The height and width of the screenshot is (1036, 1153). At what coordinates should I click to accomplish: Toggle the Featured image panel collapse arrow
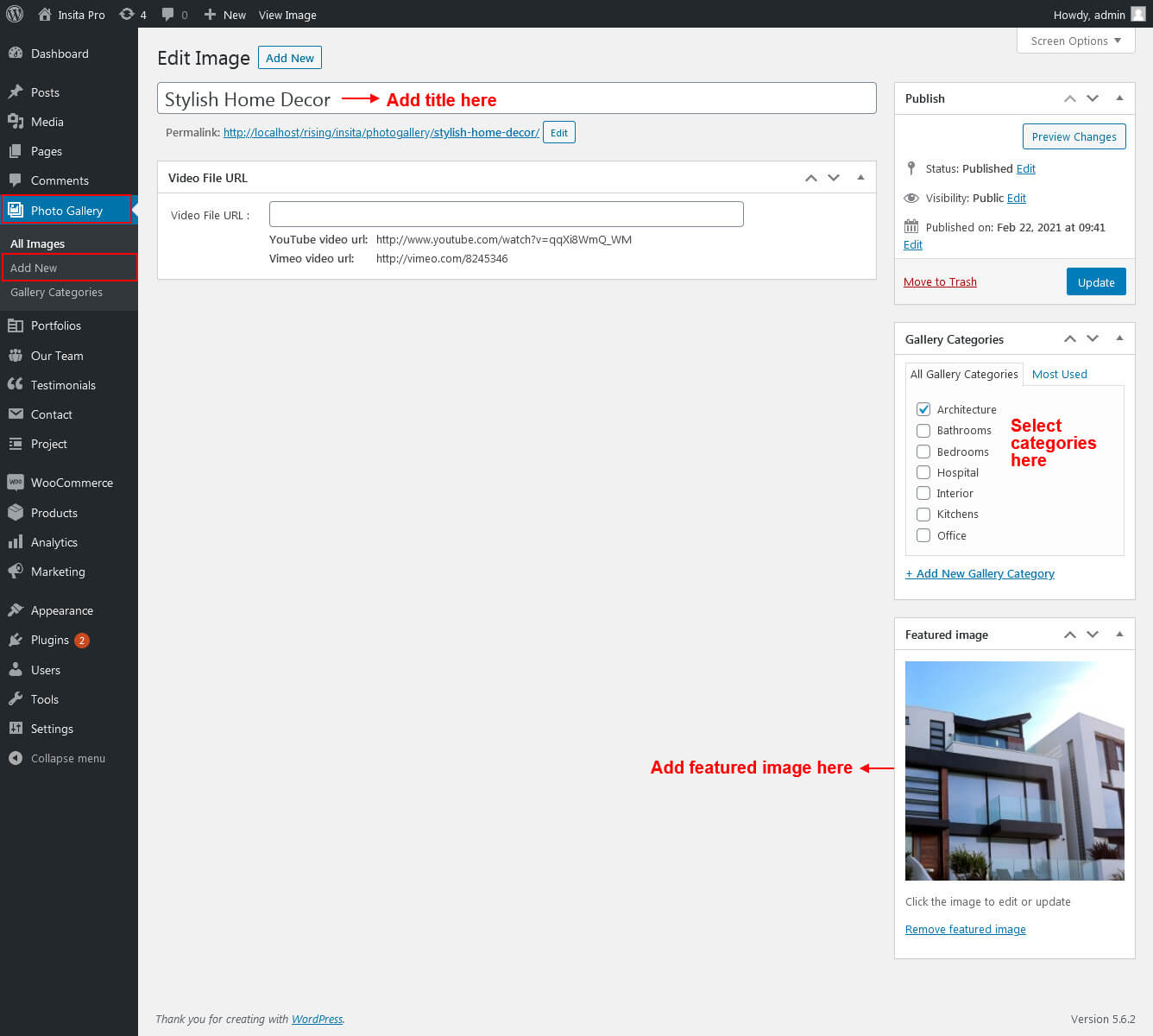(x=1119, y=635)
